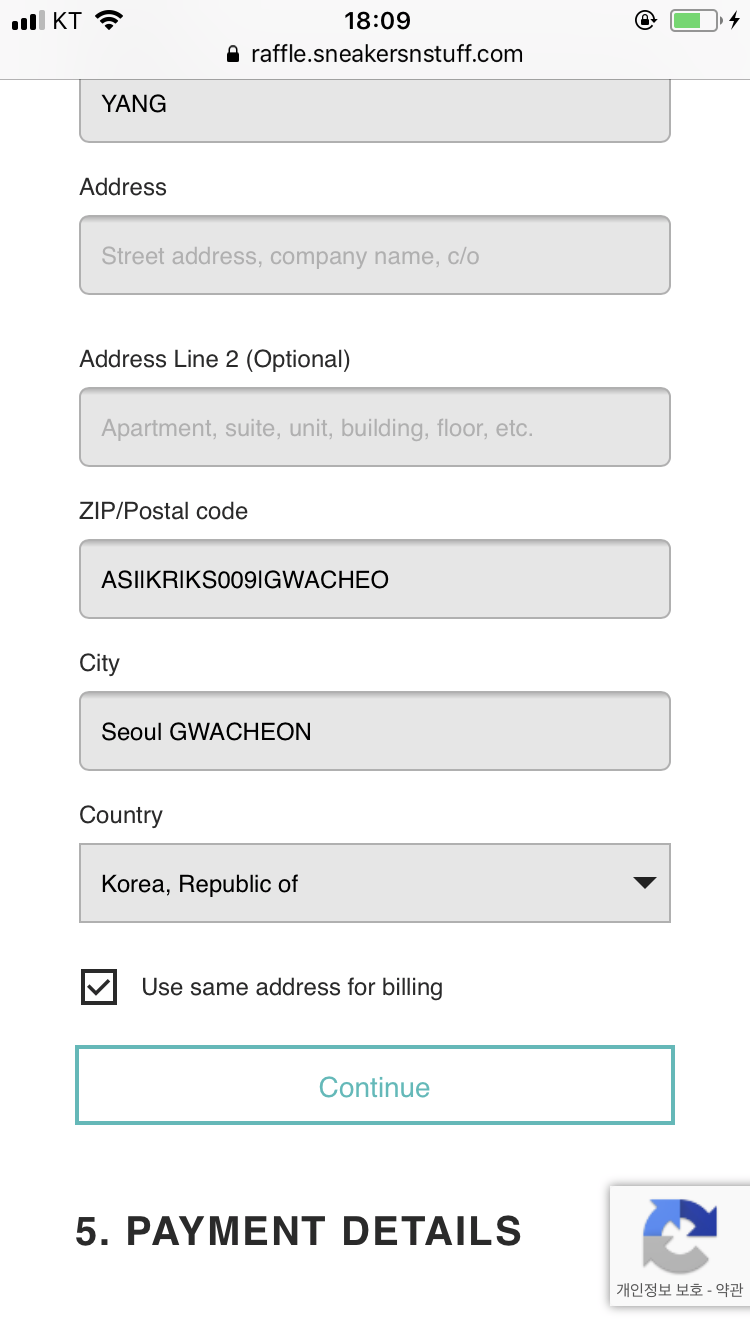
Task: Tap the Continue button
Action: point(375,1086)
